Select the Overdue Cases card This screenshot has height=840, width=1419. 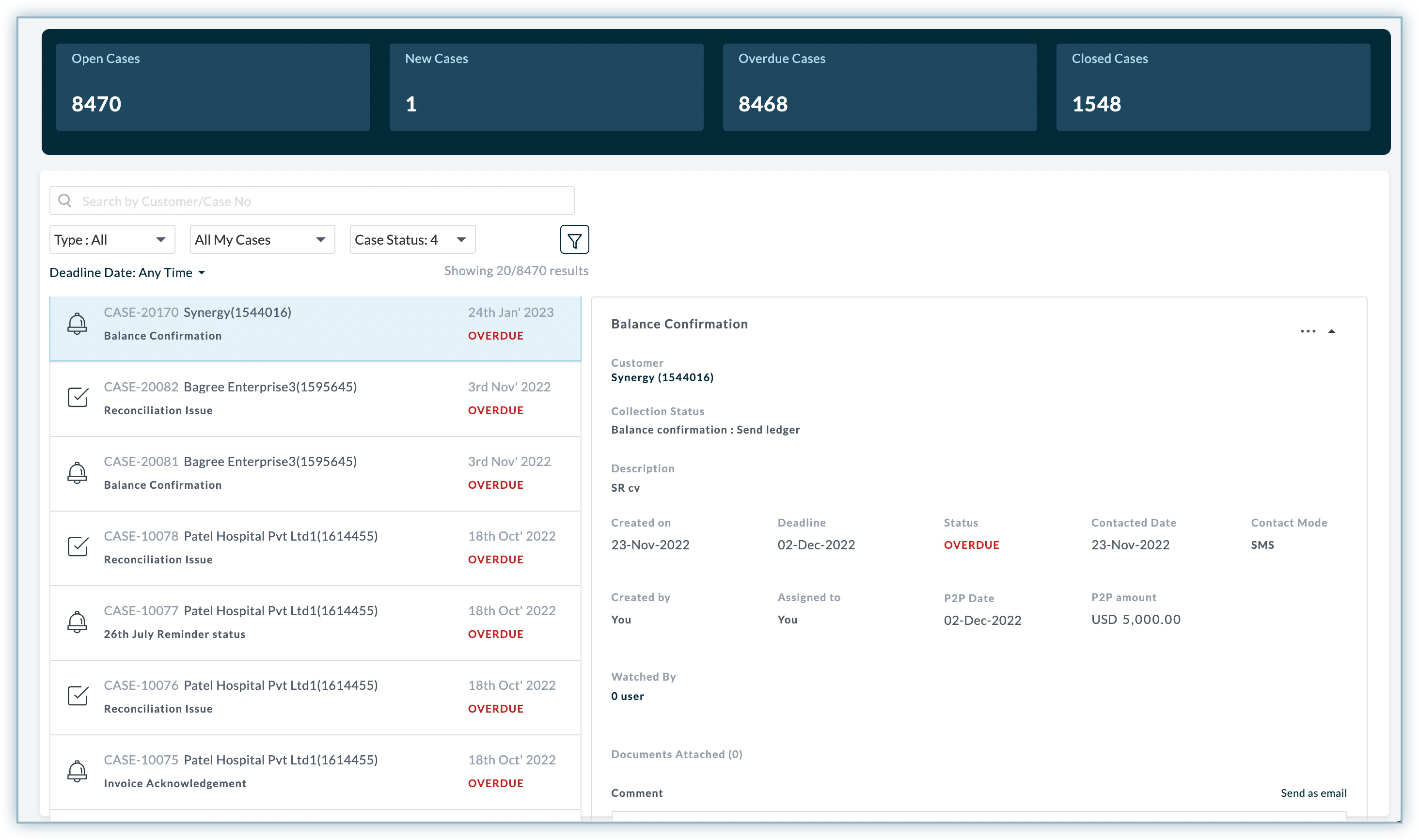tap(880, 87)
